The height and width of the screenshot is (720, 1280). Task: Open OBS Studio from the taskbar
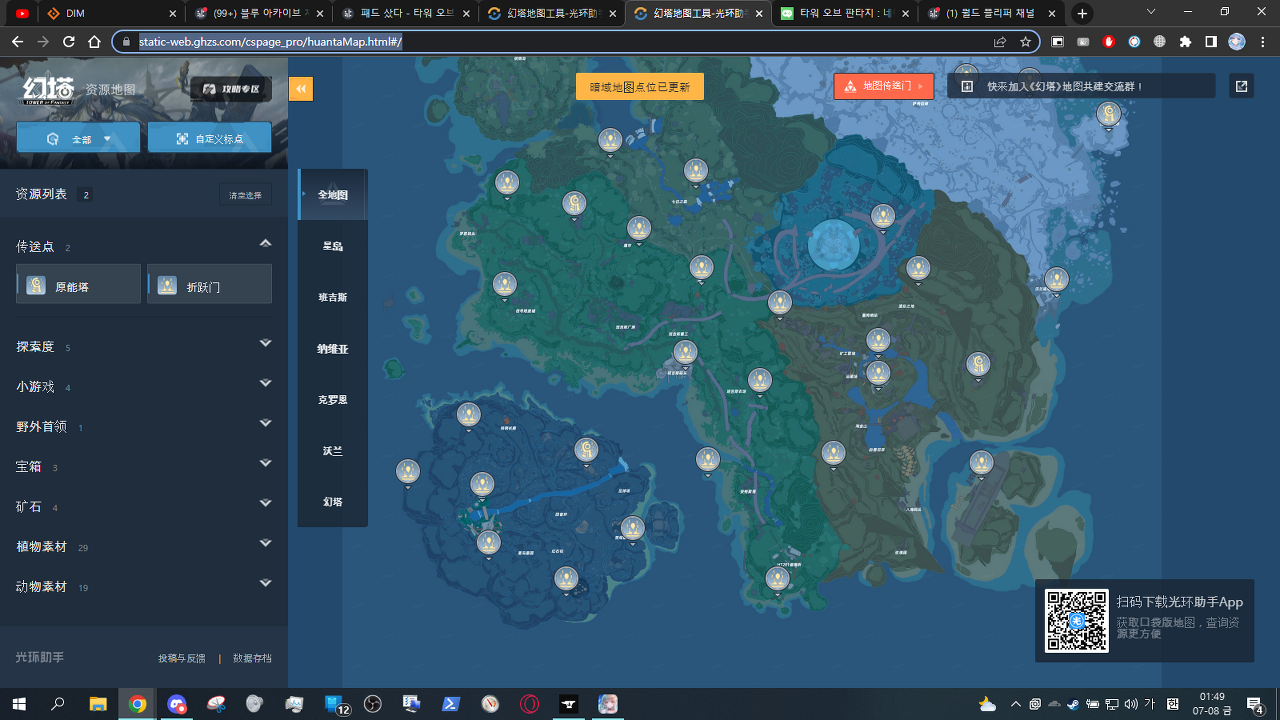(x=373, y=704)
